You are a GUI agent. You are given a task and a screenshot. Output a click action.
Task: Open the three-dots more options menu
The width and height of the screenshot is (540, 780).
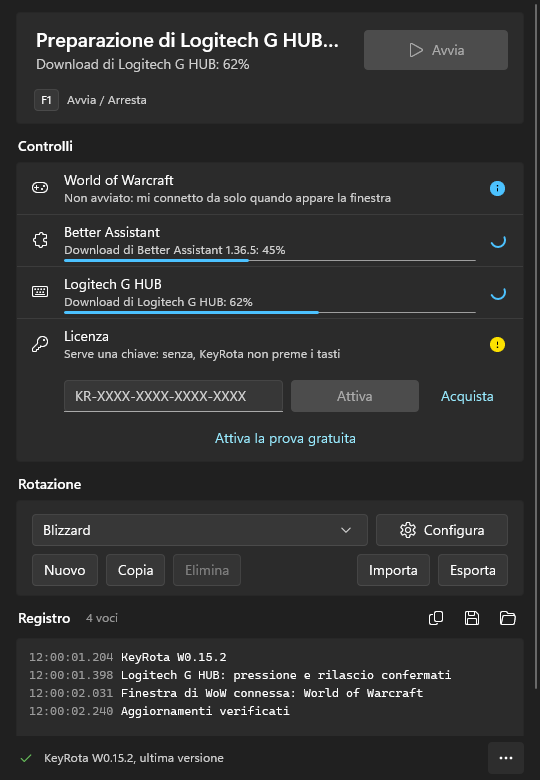pyautogui.click(x=506, y=758)
